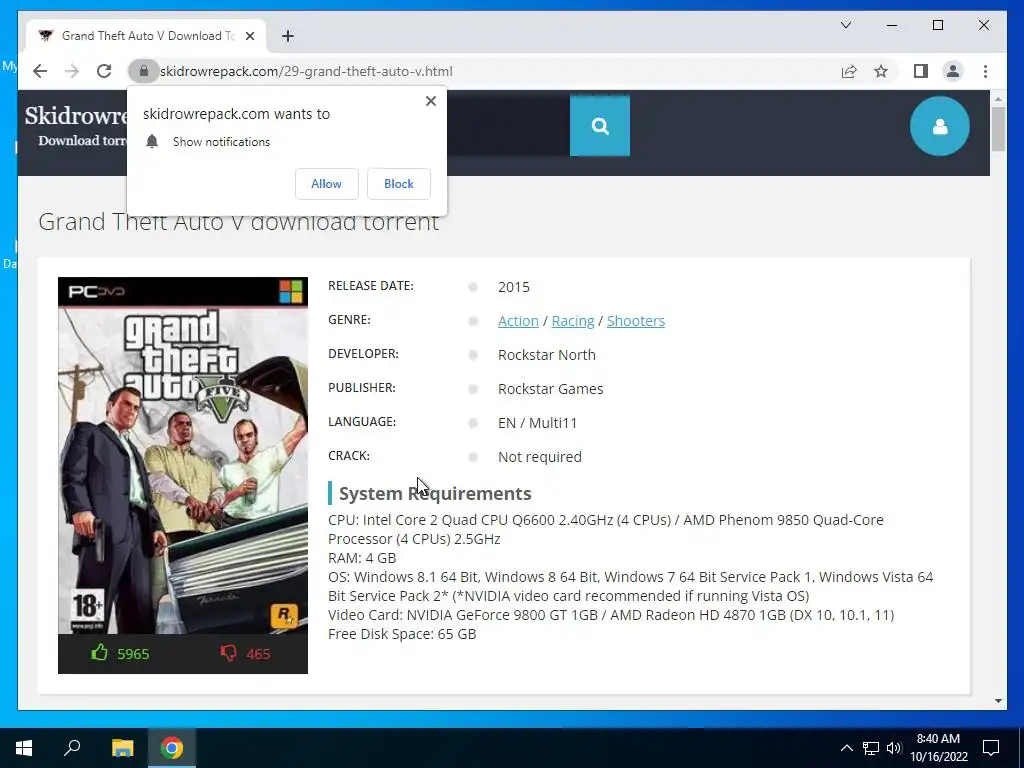Open the Chrome profile avatar
The height and width of the screenshot is (768, 1024).
point(953,71)
